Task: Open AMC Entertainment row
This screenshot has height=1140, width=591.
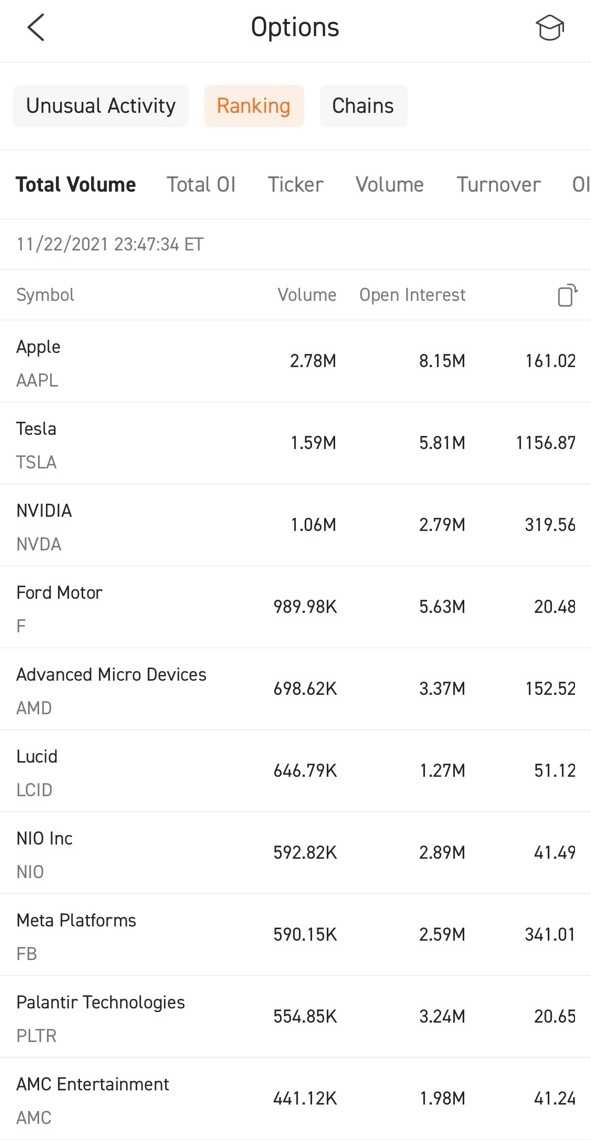Action: (295, 1099)
